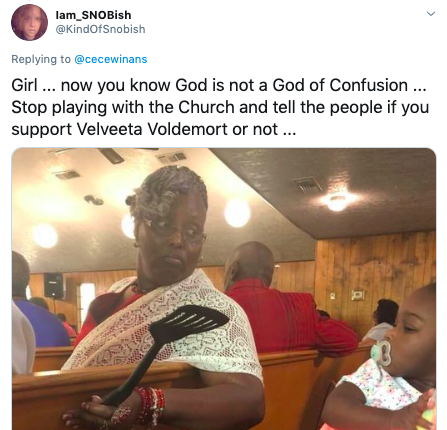Viewport: 447px width, 430px height.
Task: Click the ceiling air vent above the lamp
Action: click(x=307, y=184)
